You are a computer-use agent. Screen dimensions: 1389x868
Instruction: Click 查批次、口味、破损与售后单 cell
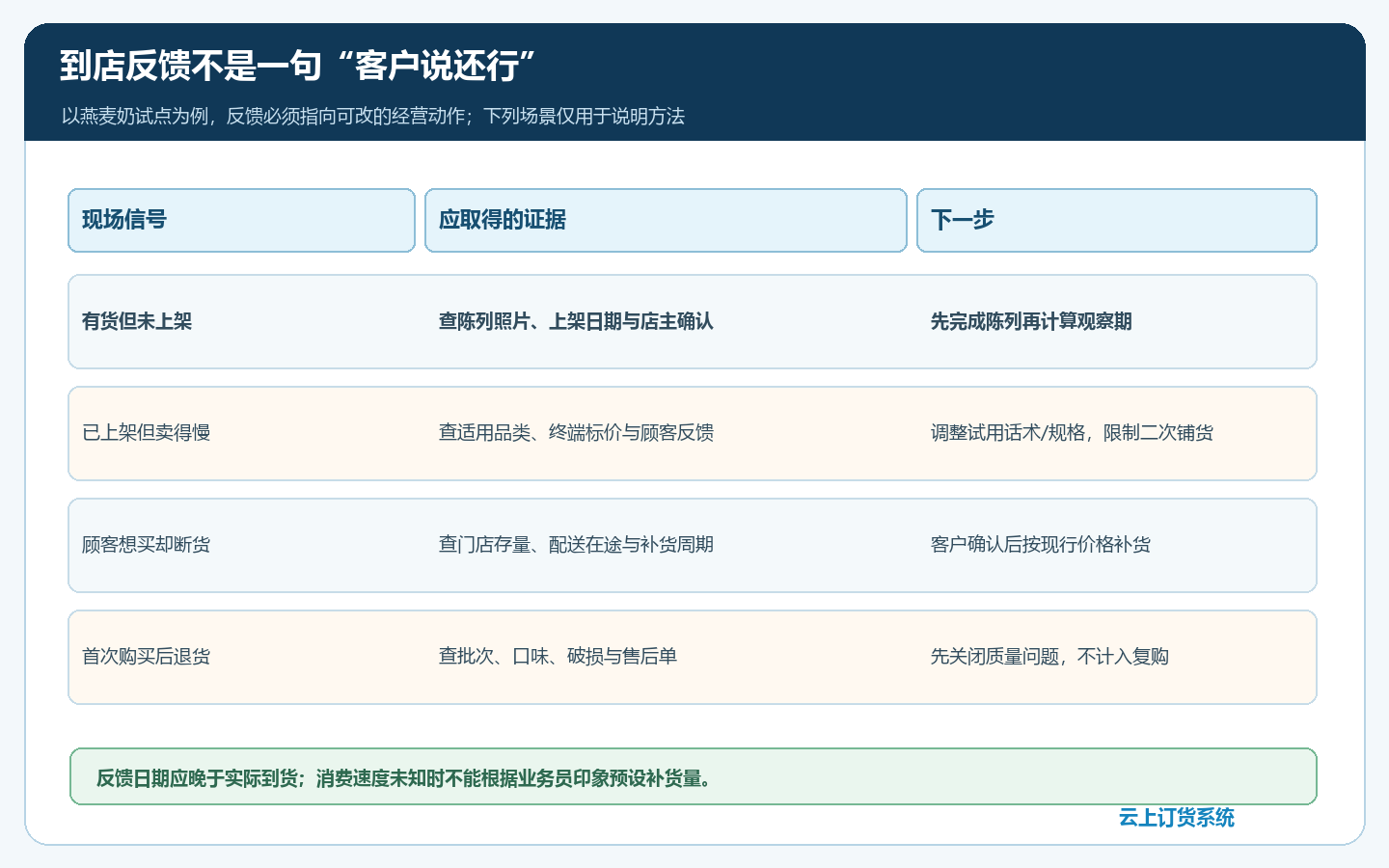558,657
